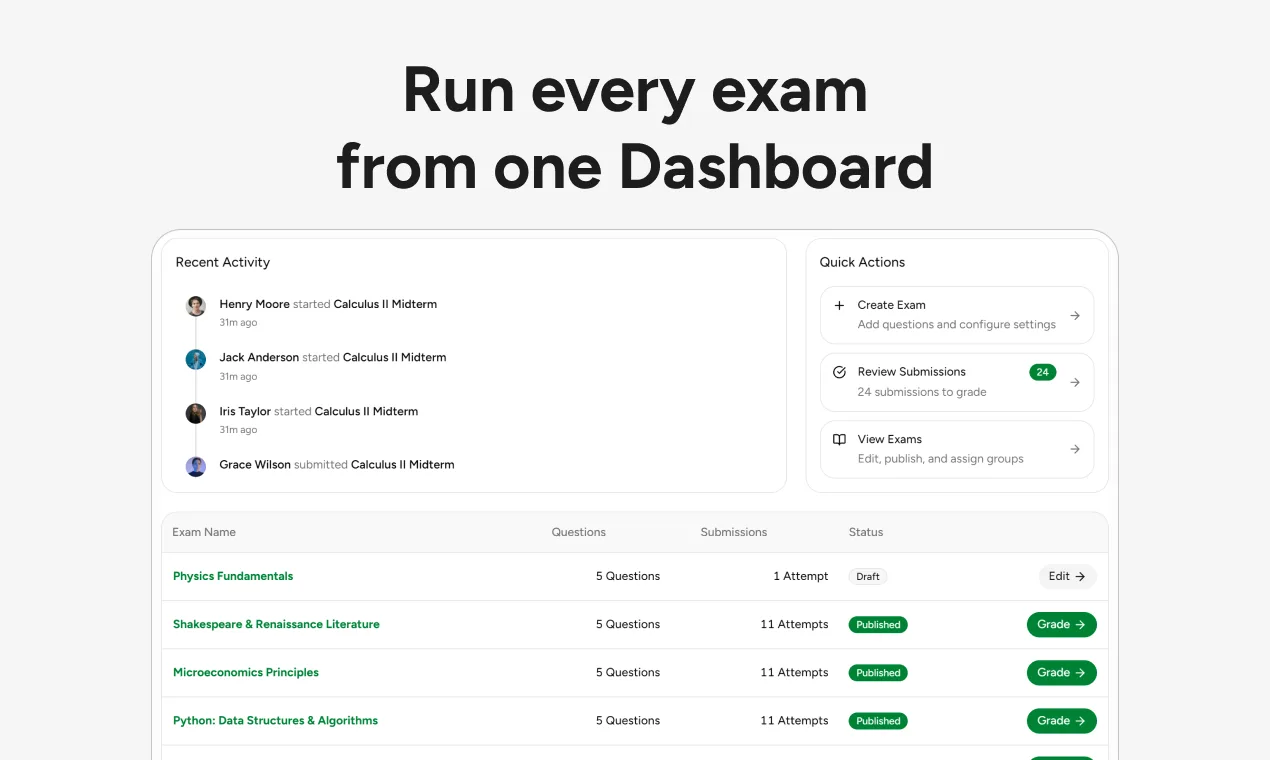1270x760 pixels.
Task: Click the arrow on the Create Exam card
Action: tap(1075, 315)
